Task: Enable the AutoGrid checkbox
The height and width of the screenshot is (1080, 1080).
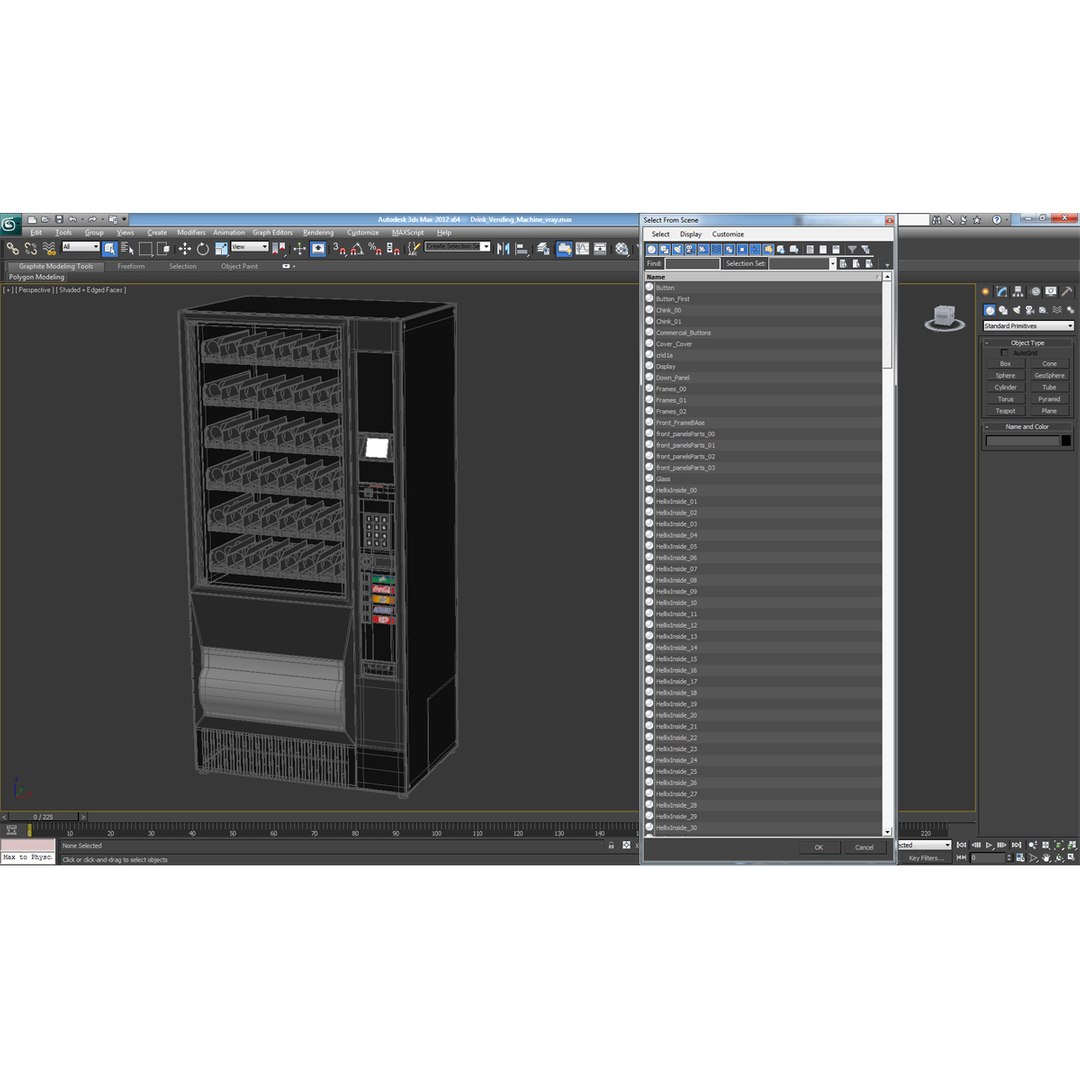Action: 1004,353
